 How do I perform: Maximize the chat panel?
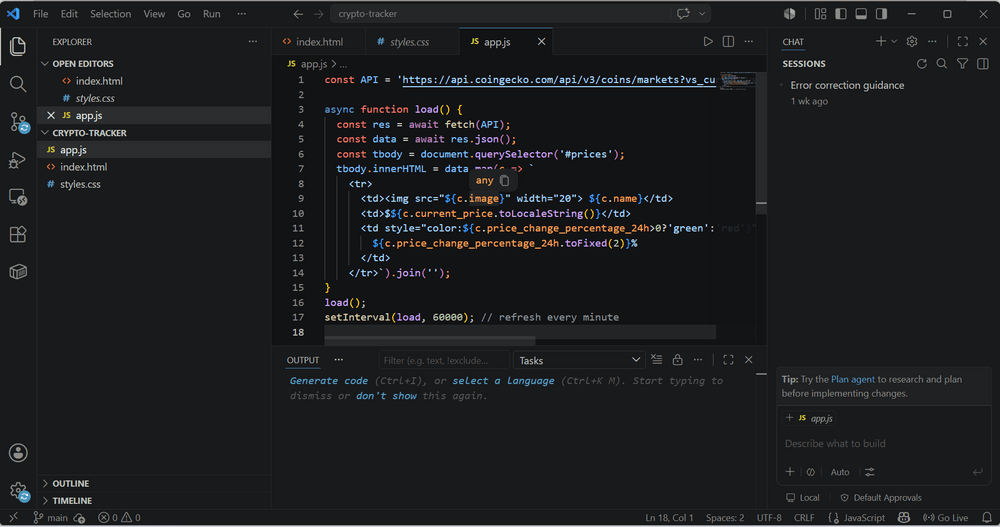963,41
